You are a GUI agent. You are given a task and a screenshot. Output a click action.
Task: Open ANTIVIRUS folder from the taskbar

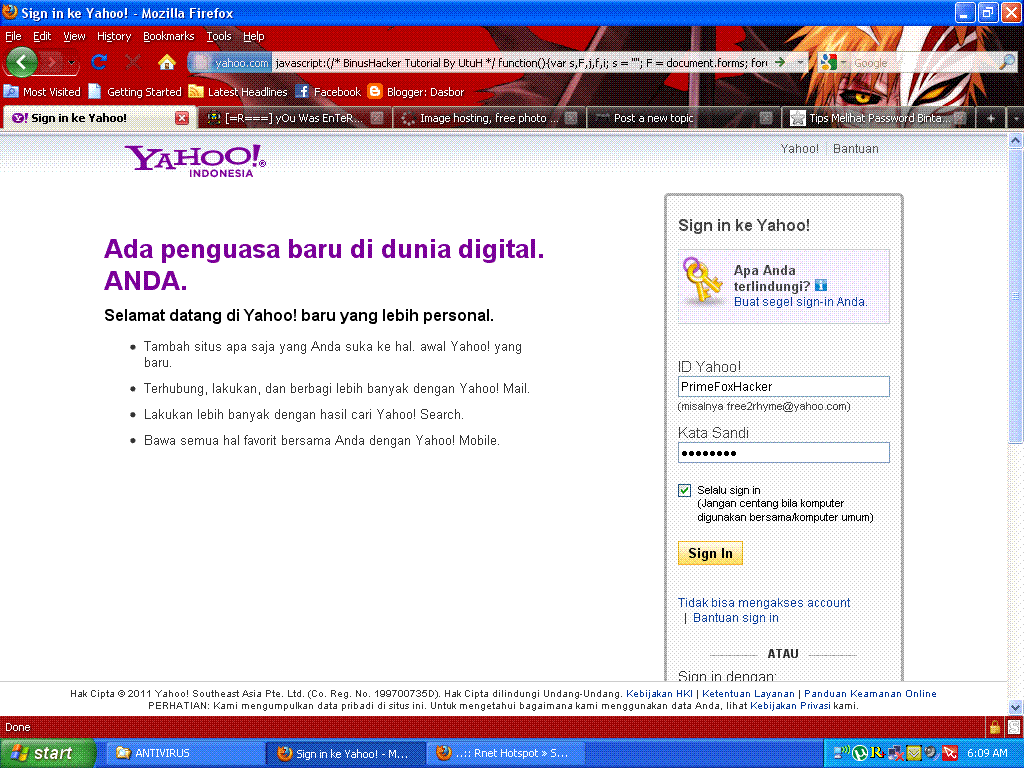tap(185, 753)
